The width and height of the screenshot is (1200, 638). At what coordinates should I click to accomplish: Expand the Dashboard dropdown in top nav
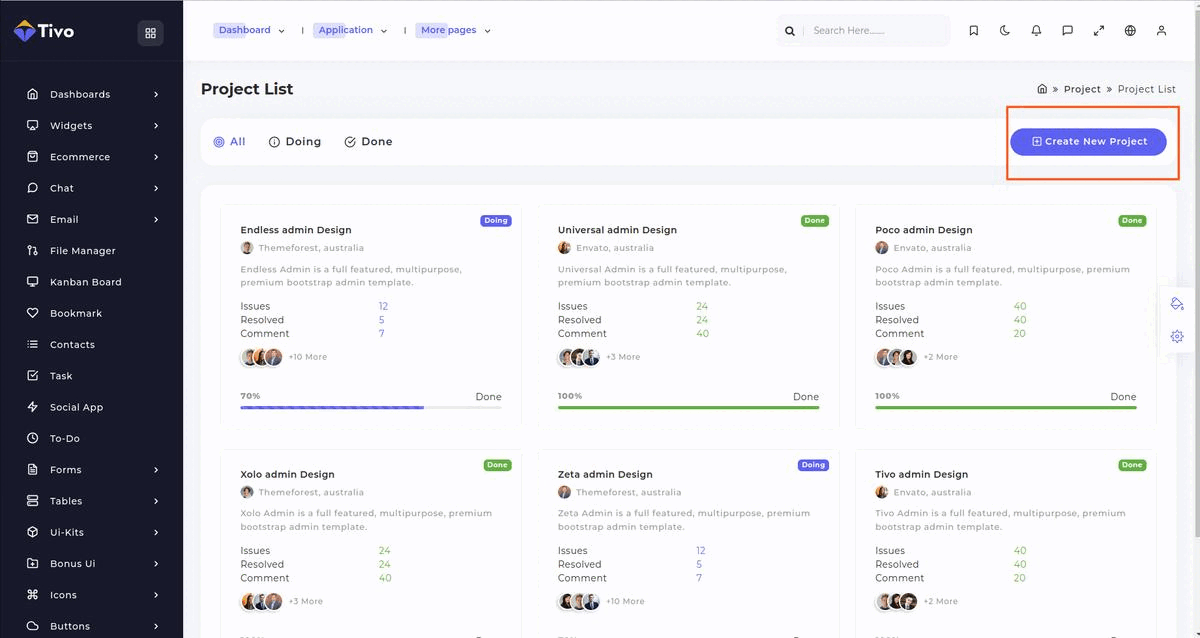coord(250,30)
